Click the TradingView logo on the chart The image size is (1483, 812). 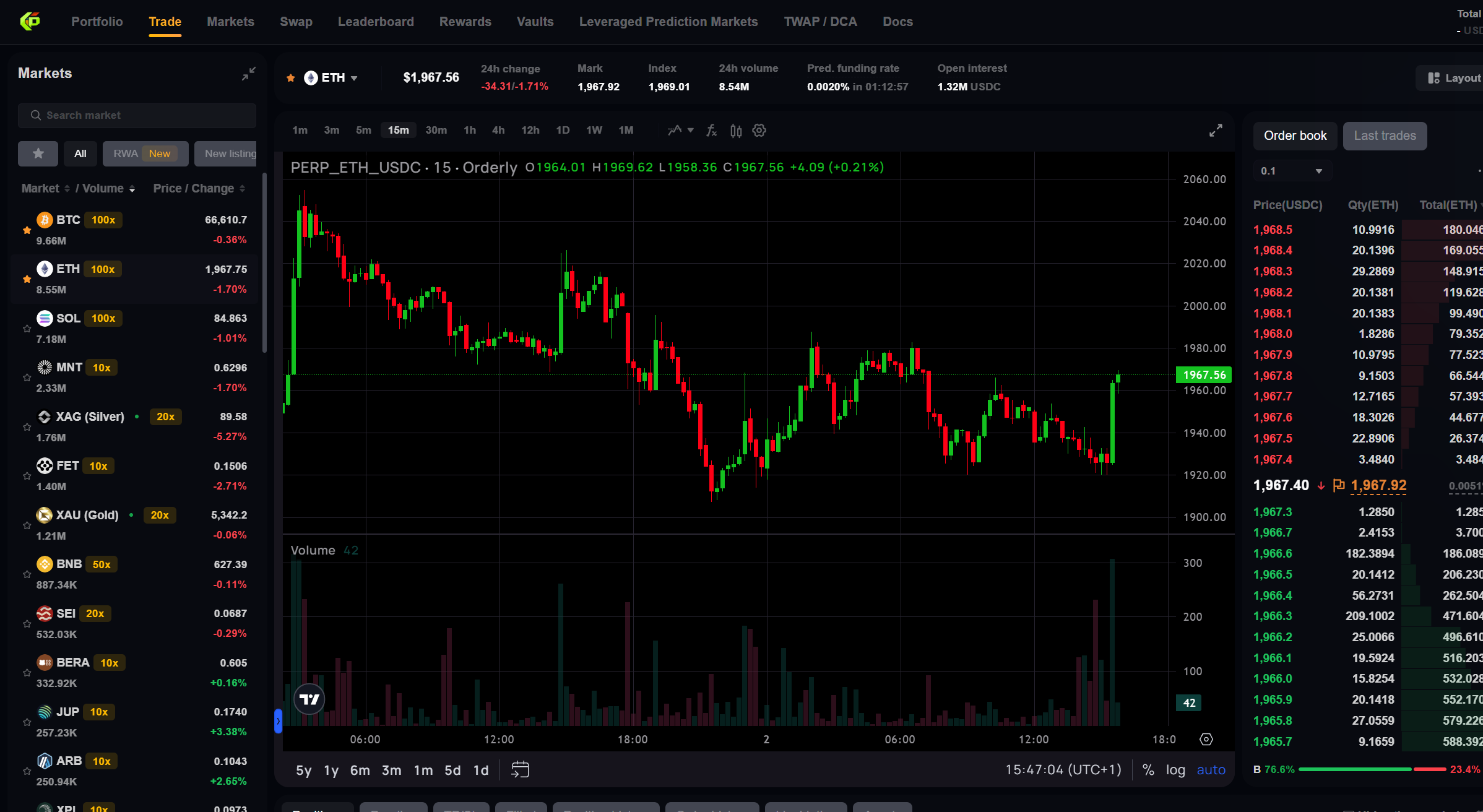coord(309,699)
